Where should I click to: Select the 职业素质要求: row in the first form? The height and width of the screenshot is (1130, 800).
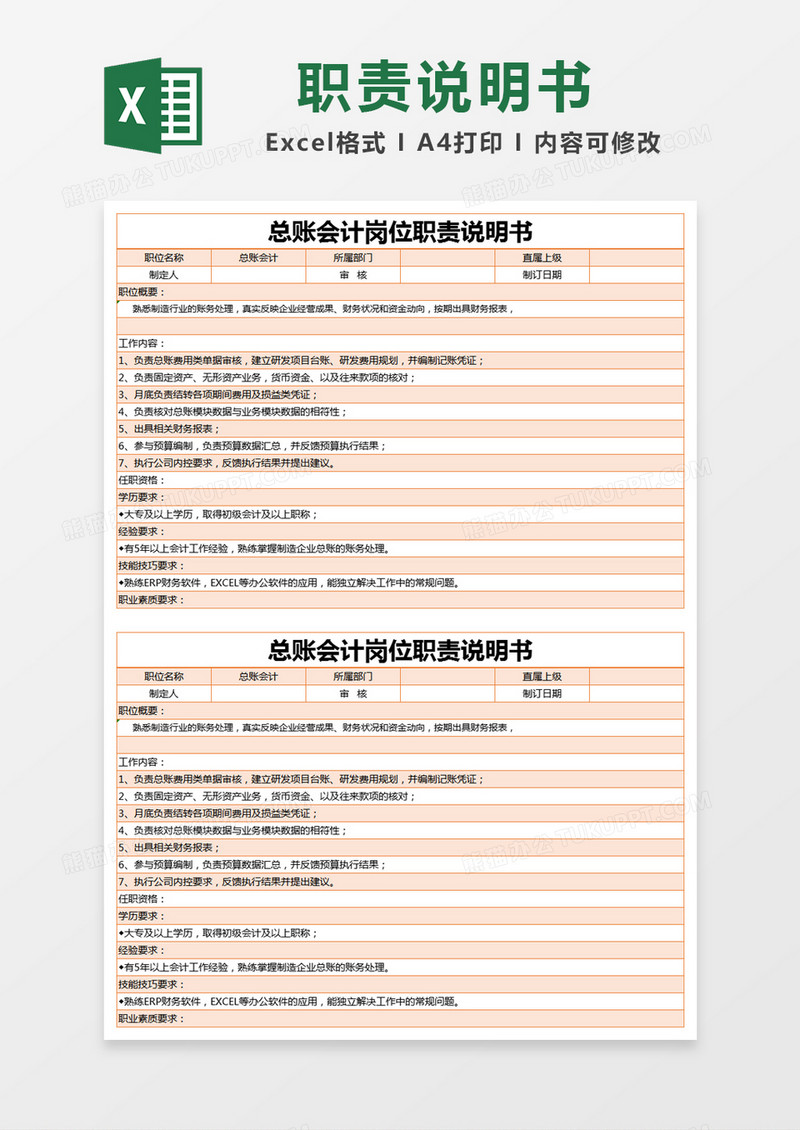(400, 600)
